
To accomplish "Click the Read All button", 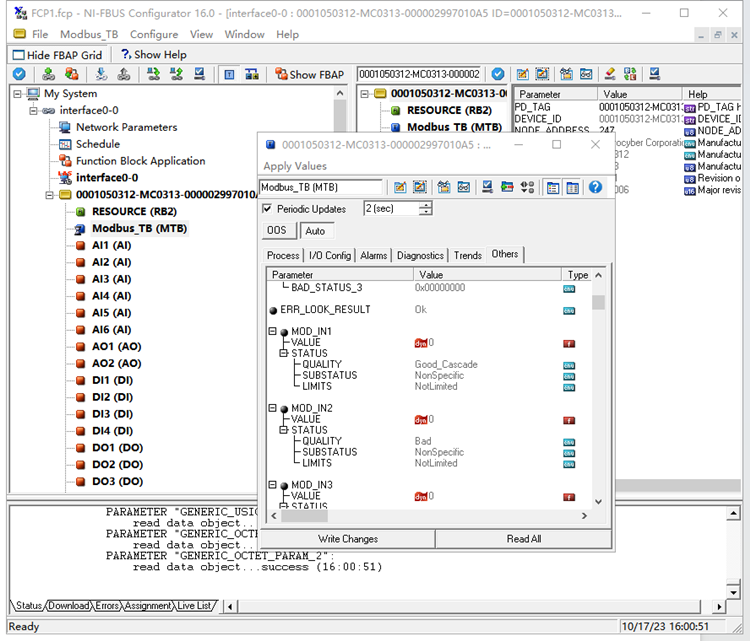I will [524, 539].
